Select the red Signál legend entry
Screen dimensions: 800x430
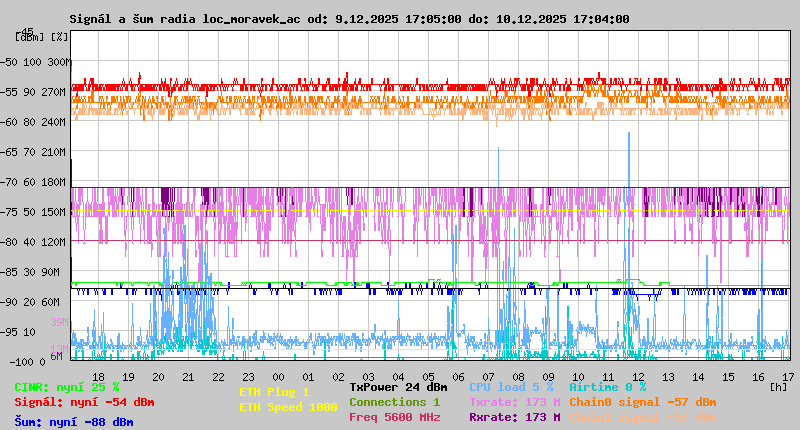pos(84,402)
